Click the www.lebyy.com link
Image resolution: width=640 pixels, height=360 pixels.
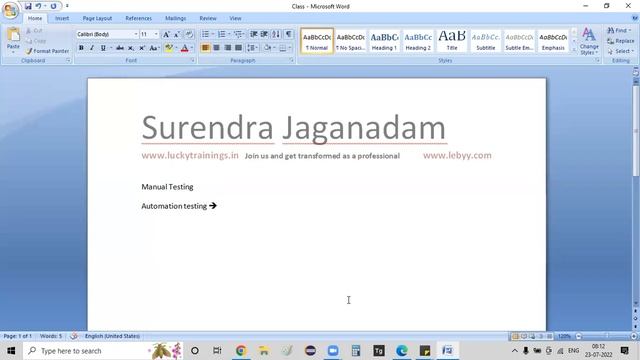457,156
